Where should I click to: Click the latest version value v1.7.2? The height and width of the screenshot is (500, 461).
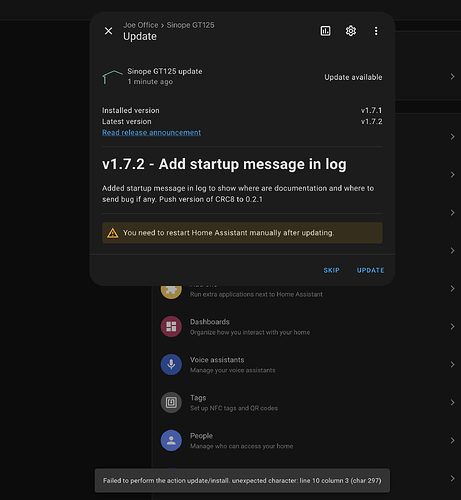coord(371,122)
